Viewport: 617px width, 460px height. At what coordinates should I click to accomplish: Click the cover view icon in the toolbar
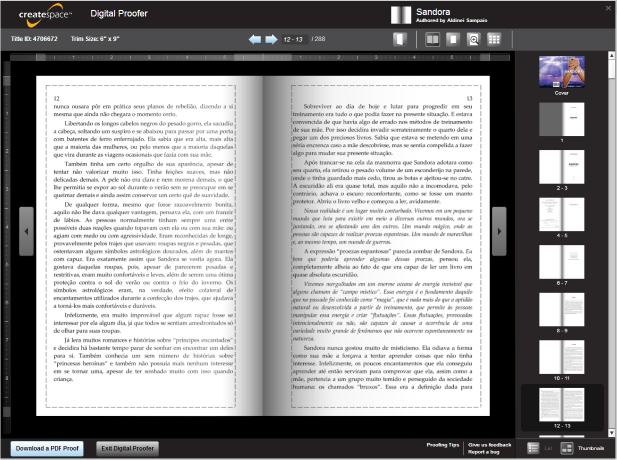pyautogui.click(x=399, y=40)
